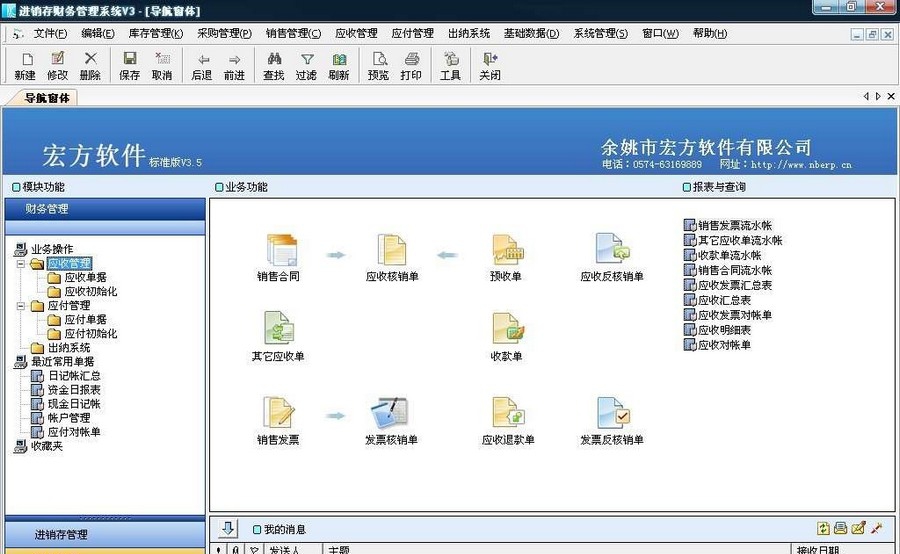Open the 基础数据(D) menu
Image resolution: width=900 pixels, height=554 pixels.
[532, 34]
